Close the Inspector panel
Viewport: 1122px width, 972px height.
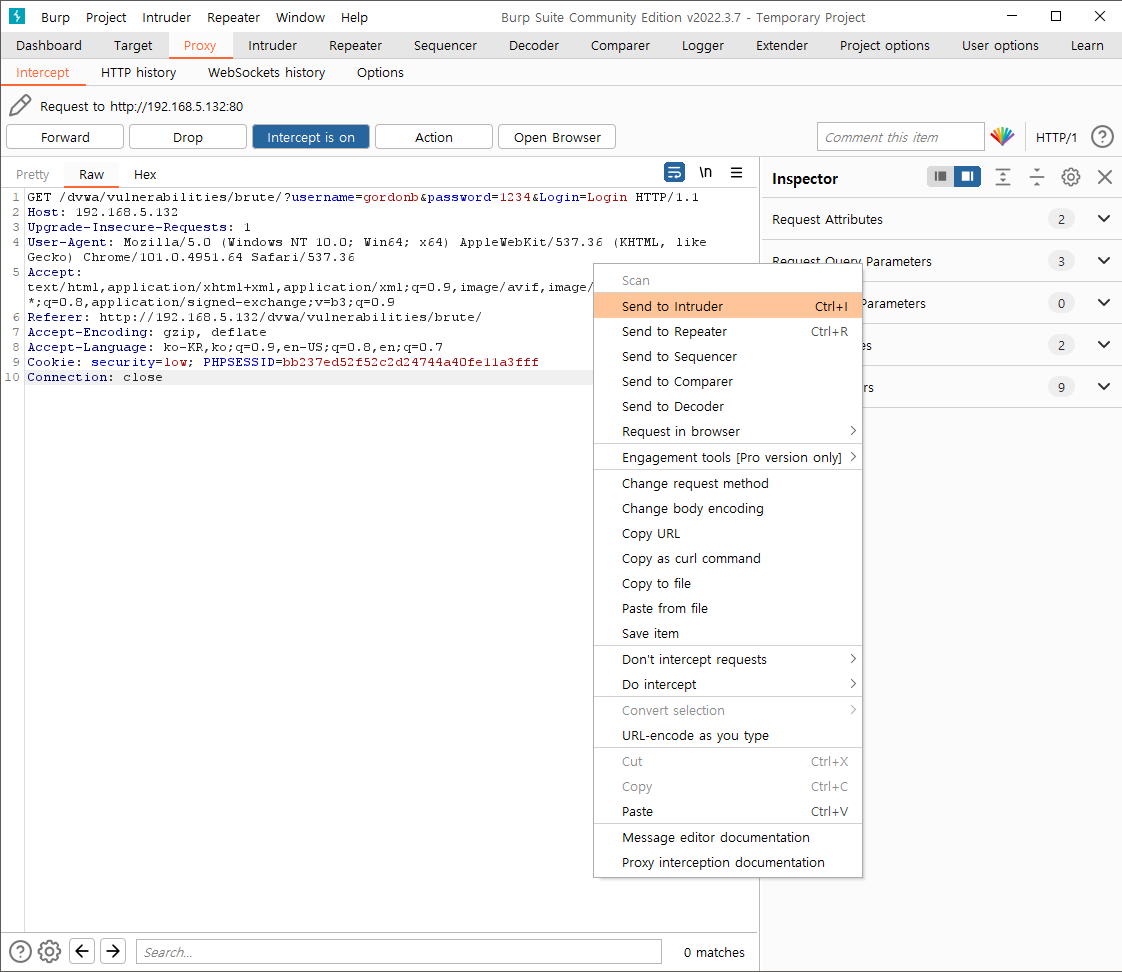point(1105,177)
